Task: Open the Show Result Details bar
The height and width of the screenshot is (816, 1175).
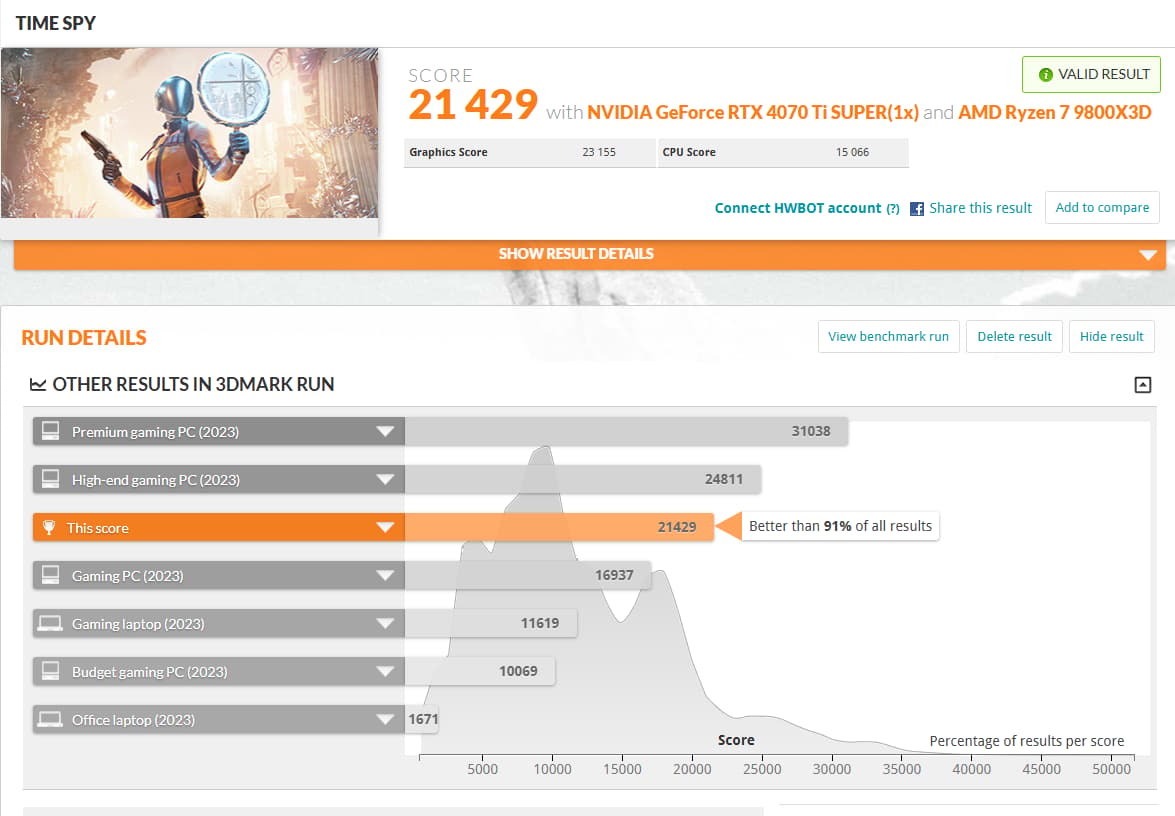Action: coord(589,254)
